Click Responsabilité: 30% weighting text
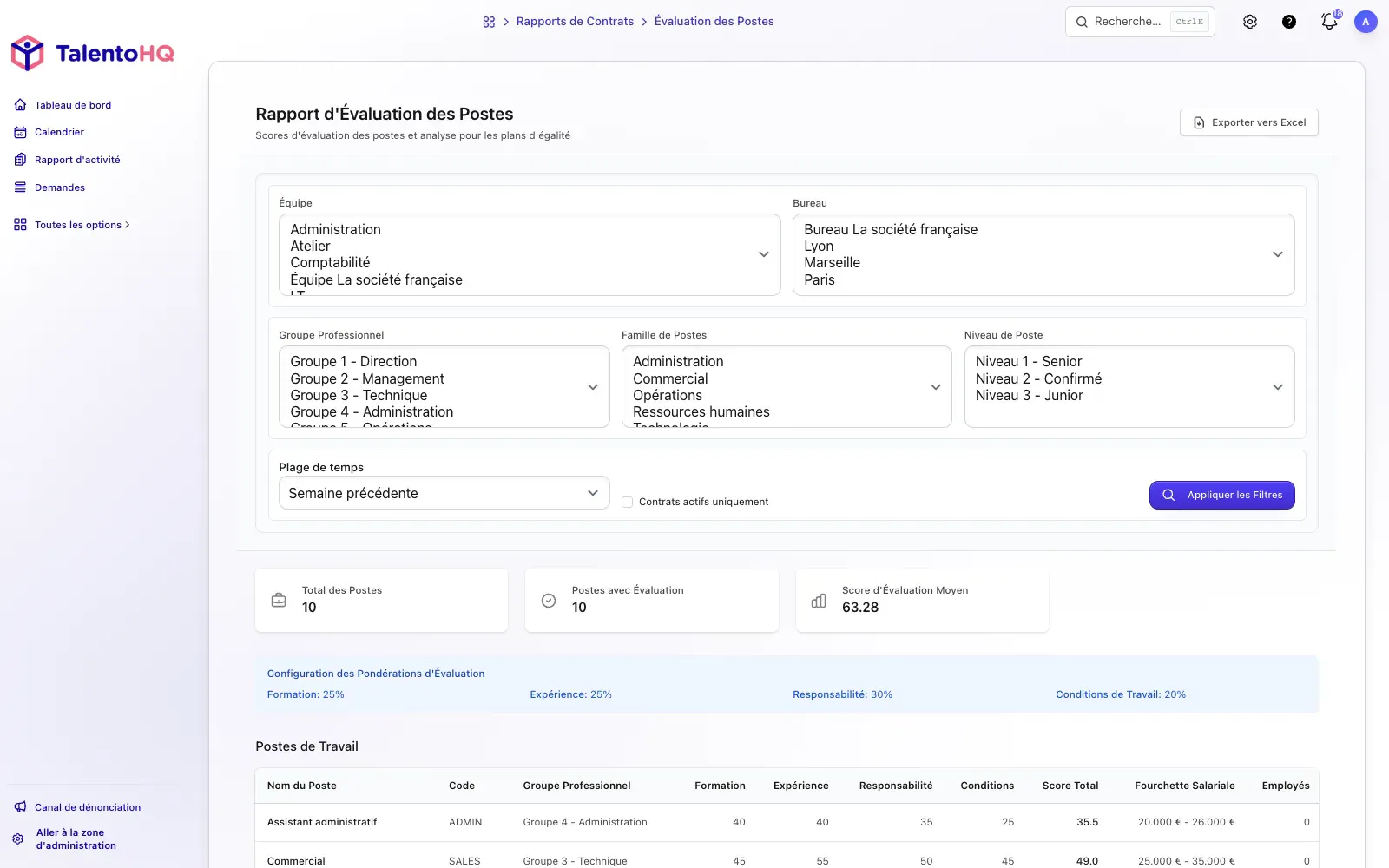The width and height of the screenshot is (1389, 868). tap(842, 694)
